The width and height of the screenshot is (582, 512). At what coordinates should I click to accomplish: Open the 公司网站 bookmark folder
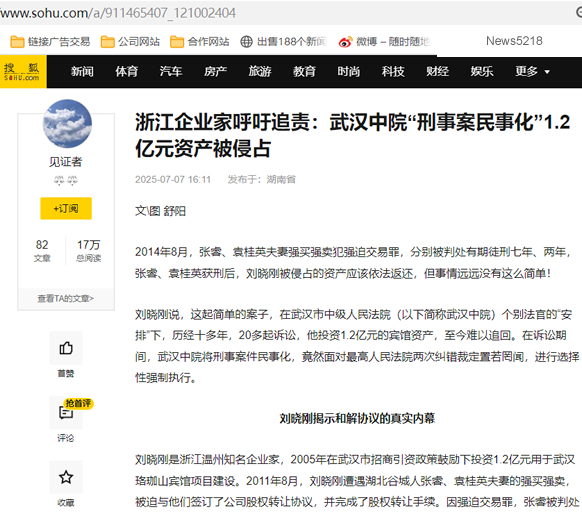[130, 42]
